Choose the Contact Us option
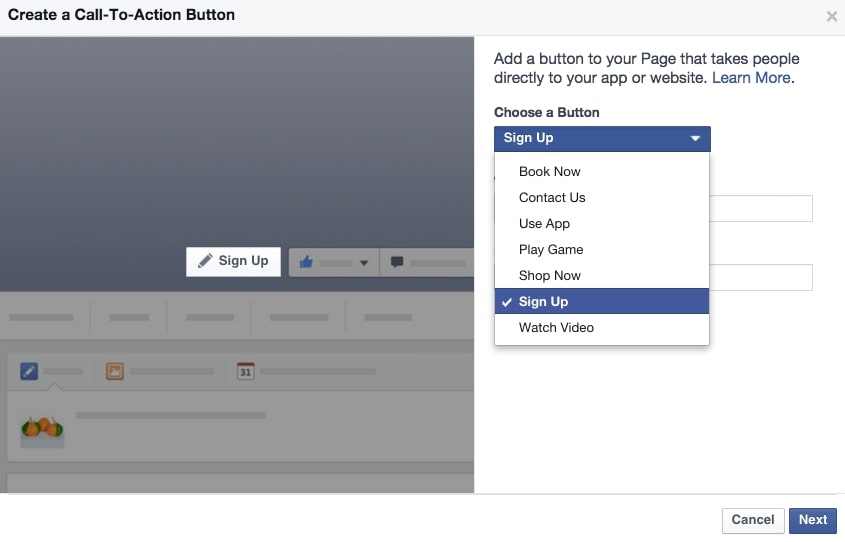The width and height of the screenshot is (845, 542). click(x=552, y=198)
